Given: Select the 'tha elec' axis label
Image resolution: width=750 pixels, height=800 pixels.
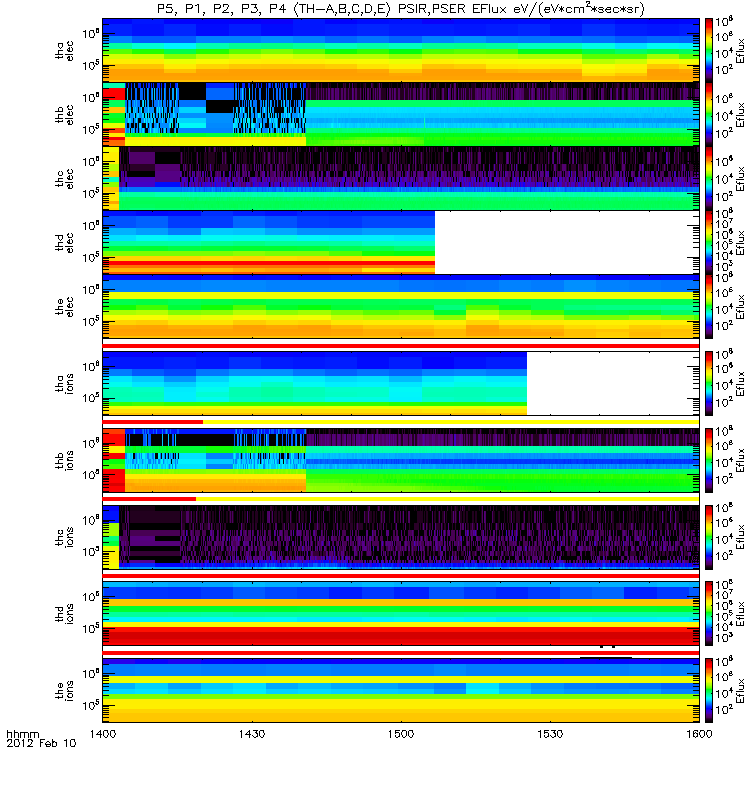Looking at the screenshot, I should (65, 51).
